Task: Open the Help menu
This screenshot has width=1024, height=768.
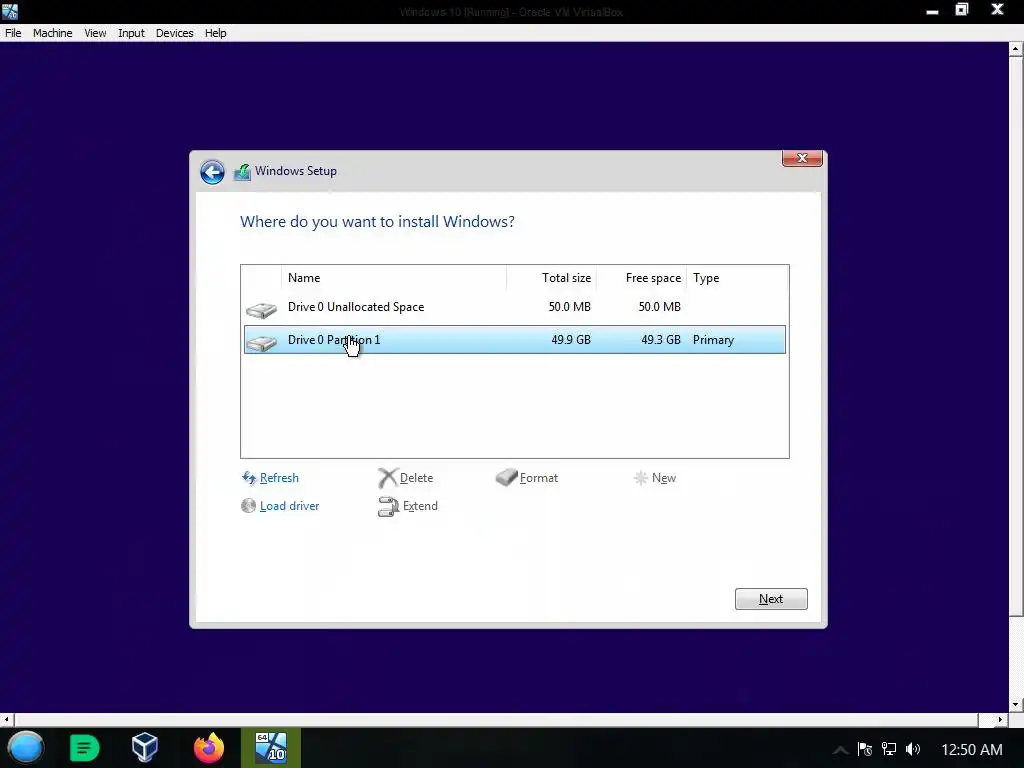Action: pos(216,33)
